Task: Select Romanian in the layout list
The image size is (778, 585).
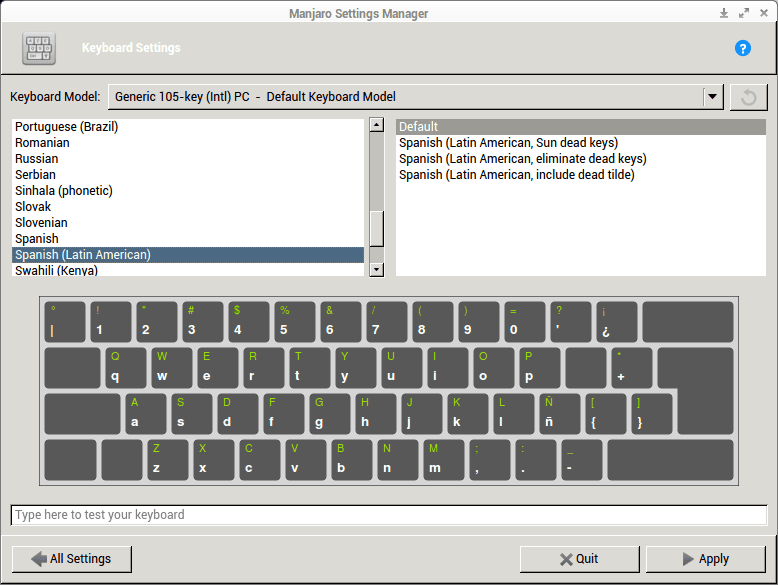Action: 188,142
